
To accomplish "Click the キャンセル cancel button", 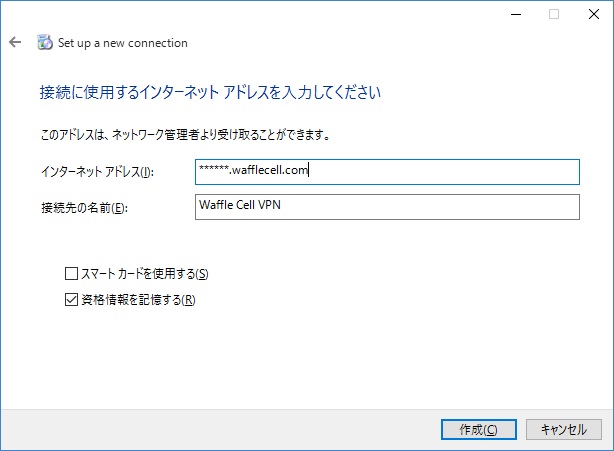I will point(563,429).
